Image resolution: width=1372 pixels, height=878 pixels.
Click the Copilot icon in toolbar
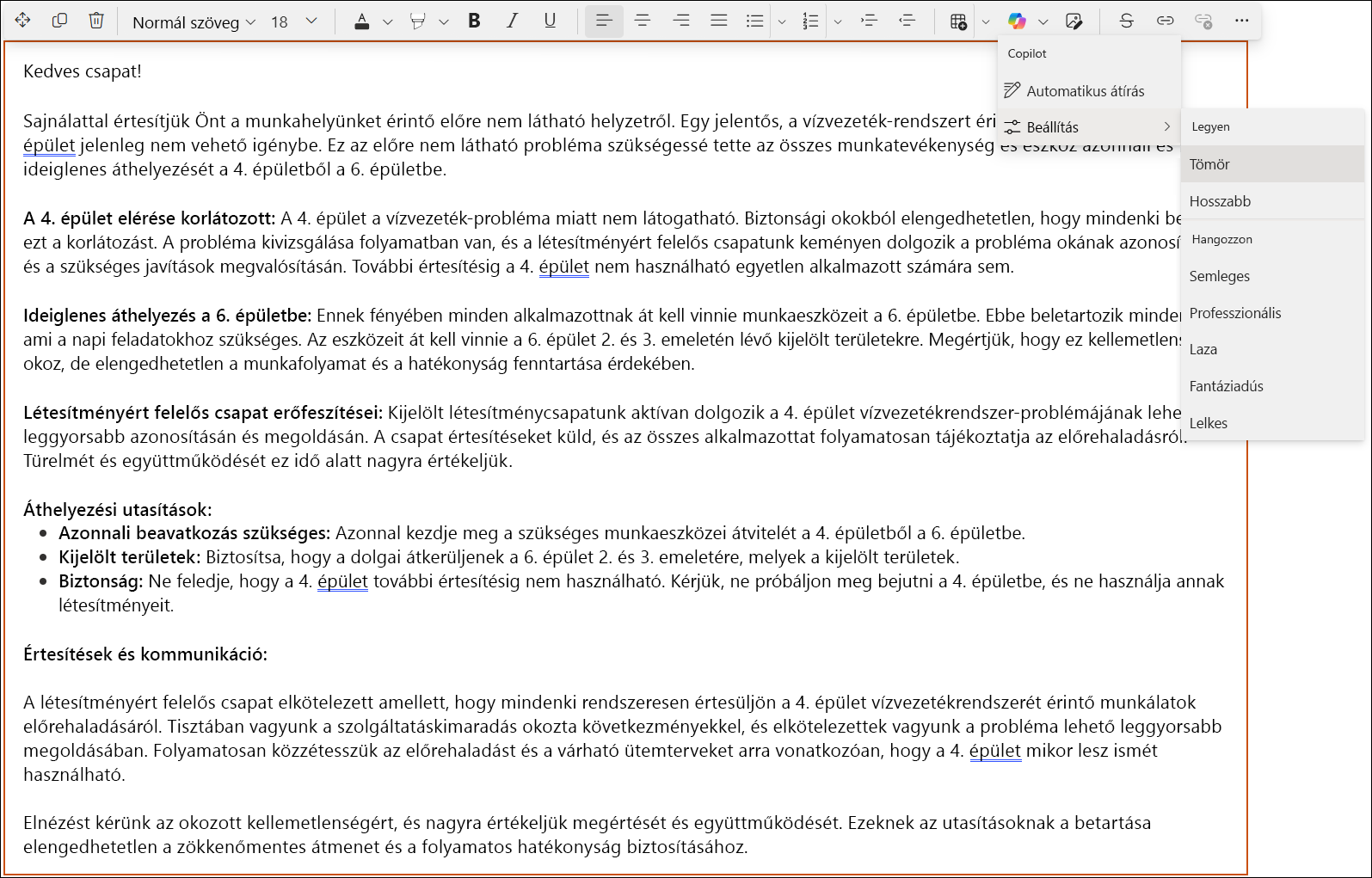click(1017, 21)
